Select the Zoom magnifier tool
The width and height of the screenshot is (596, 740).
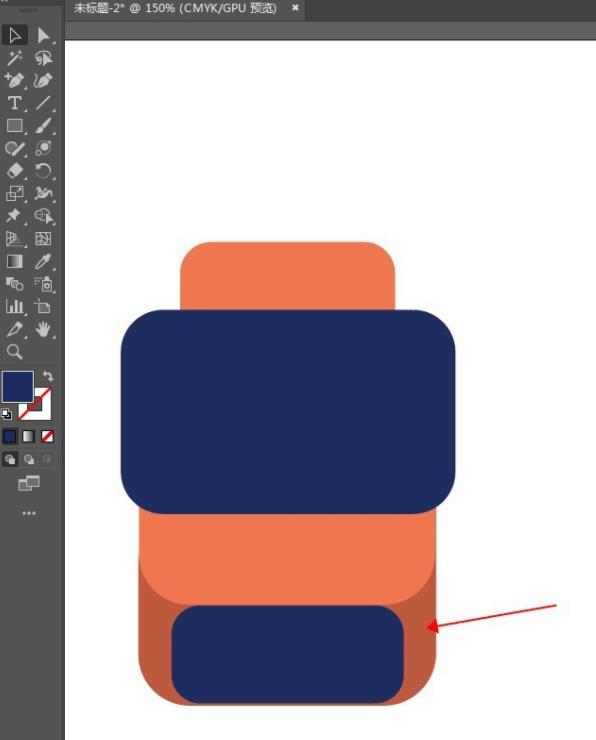tap(14, 352)
